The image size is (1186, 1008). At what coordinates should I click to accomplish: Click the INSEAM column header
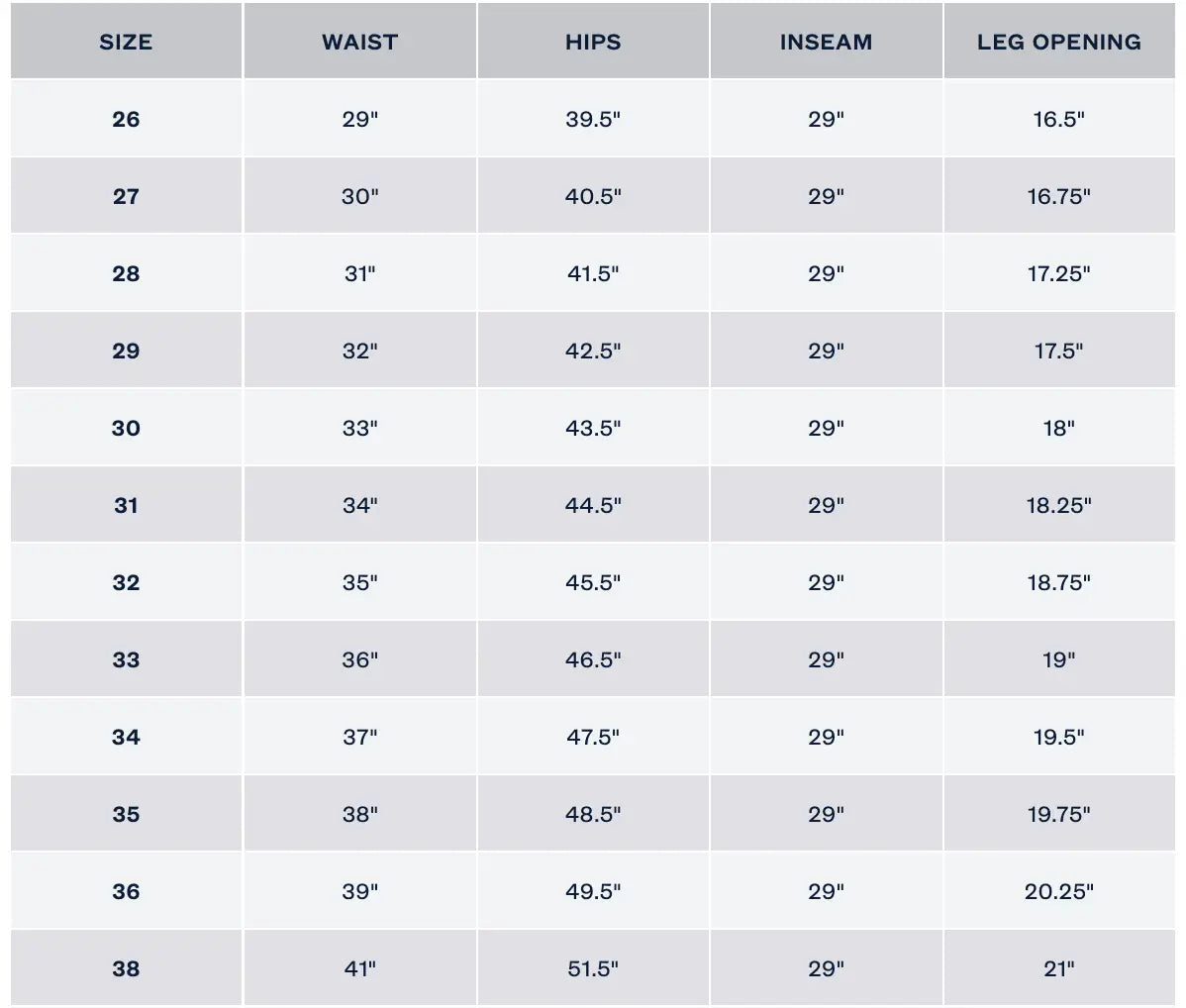[826, 42]
